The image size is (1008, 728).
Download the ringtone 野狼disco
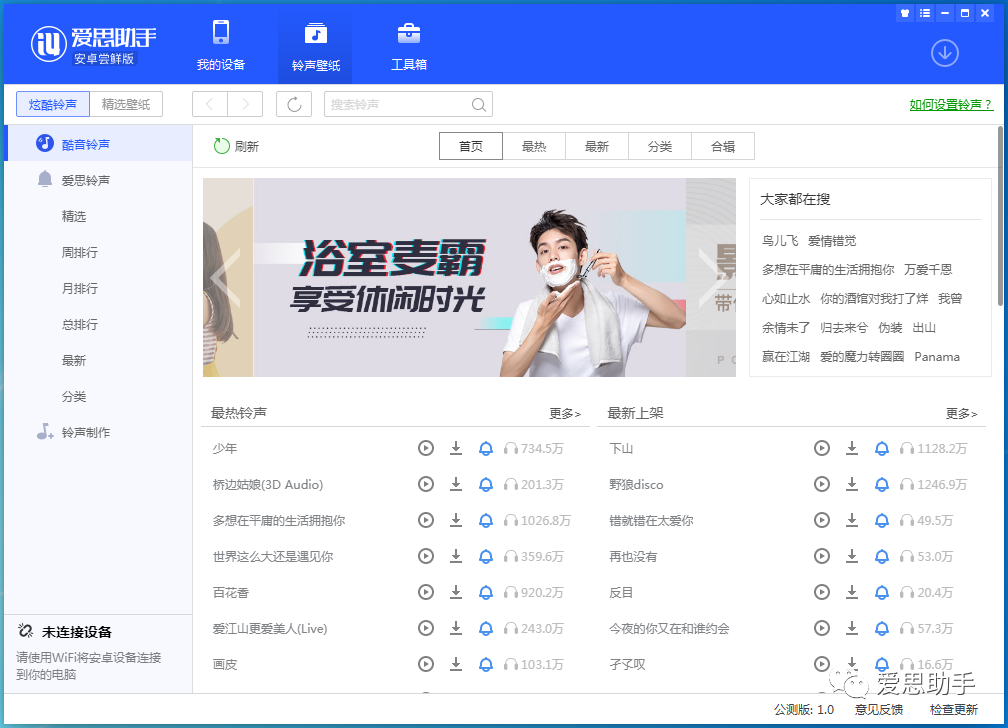[852, 484]
